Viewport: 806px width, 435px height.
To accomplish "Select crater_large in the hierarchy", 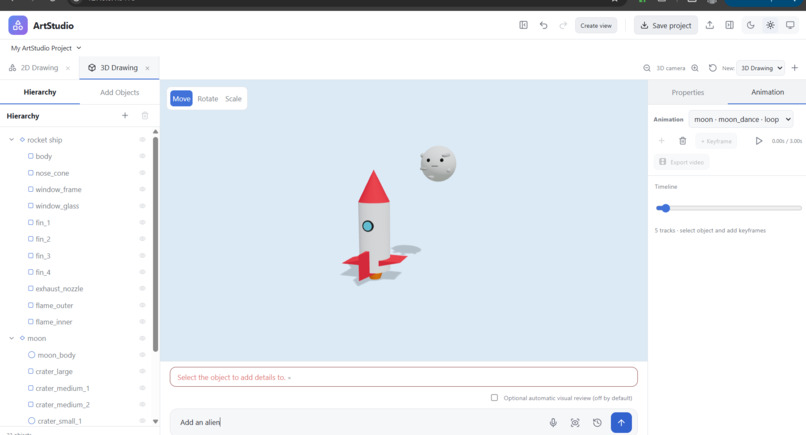I will (53, 371).
